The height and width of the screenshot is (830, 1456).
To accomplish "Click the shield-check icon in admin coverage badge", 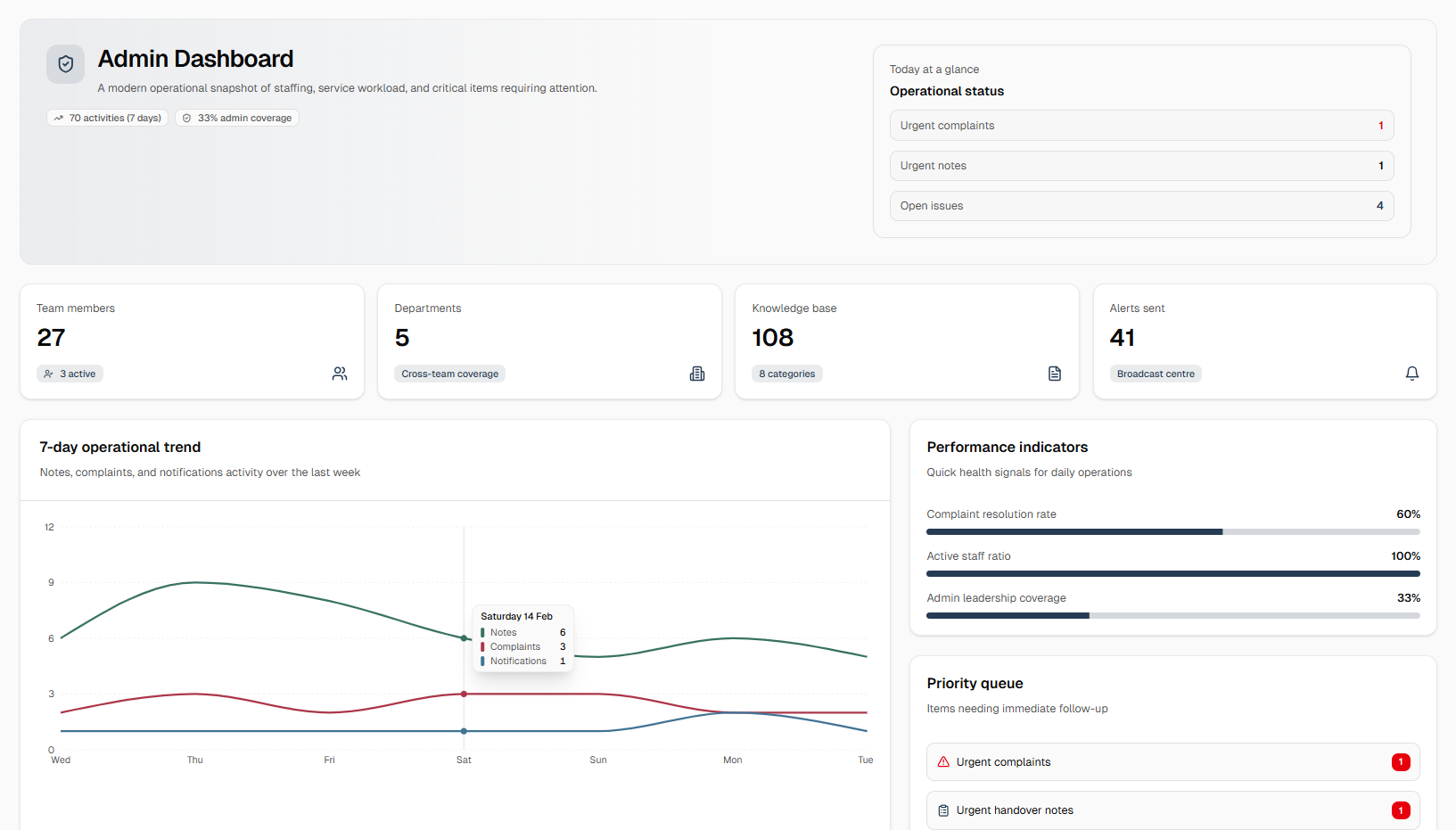I will pyautogui.click(x=186, y=117).
